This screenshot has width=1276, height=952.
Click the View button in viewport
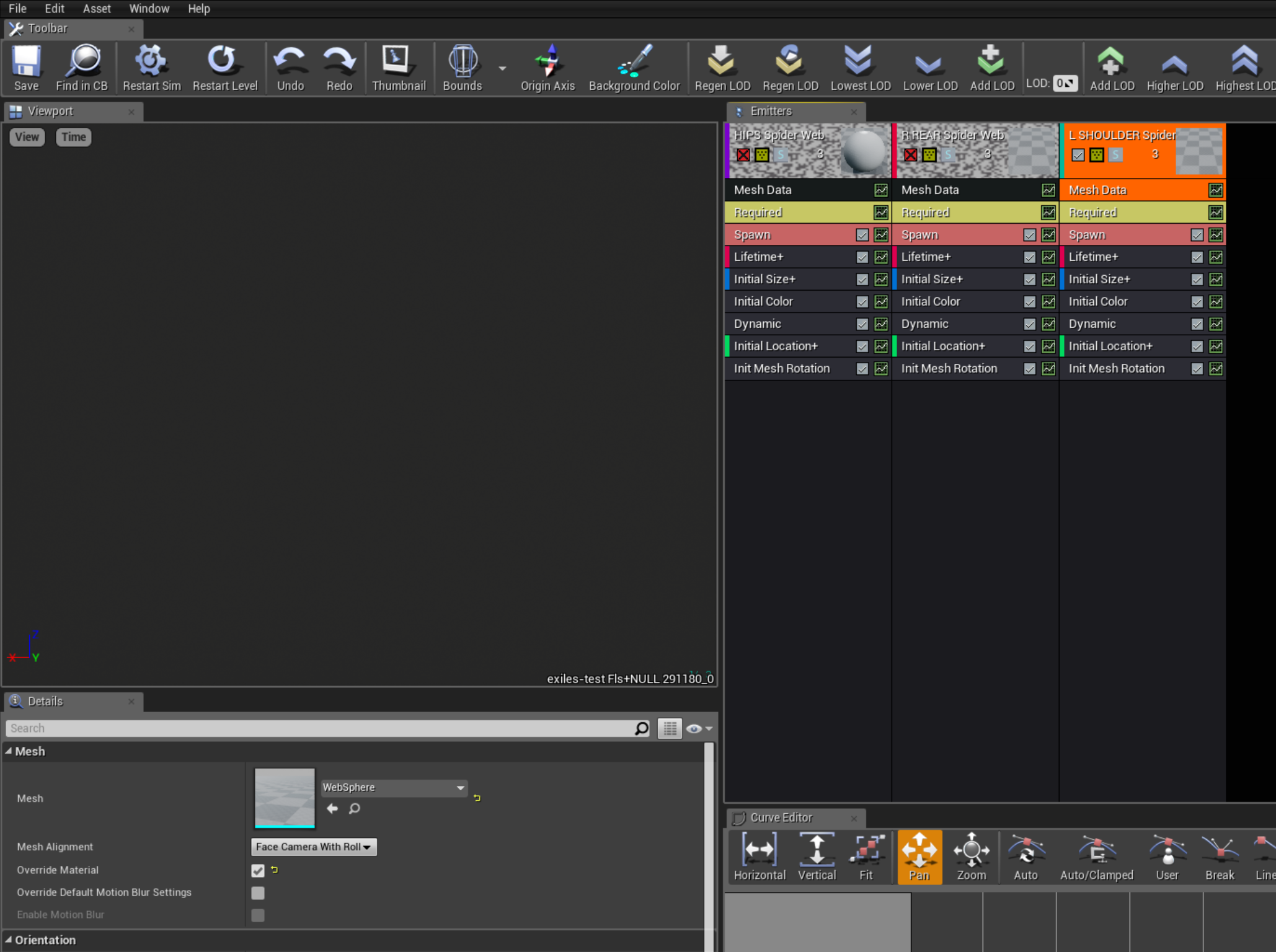(27, 137)
